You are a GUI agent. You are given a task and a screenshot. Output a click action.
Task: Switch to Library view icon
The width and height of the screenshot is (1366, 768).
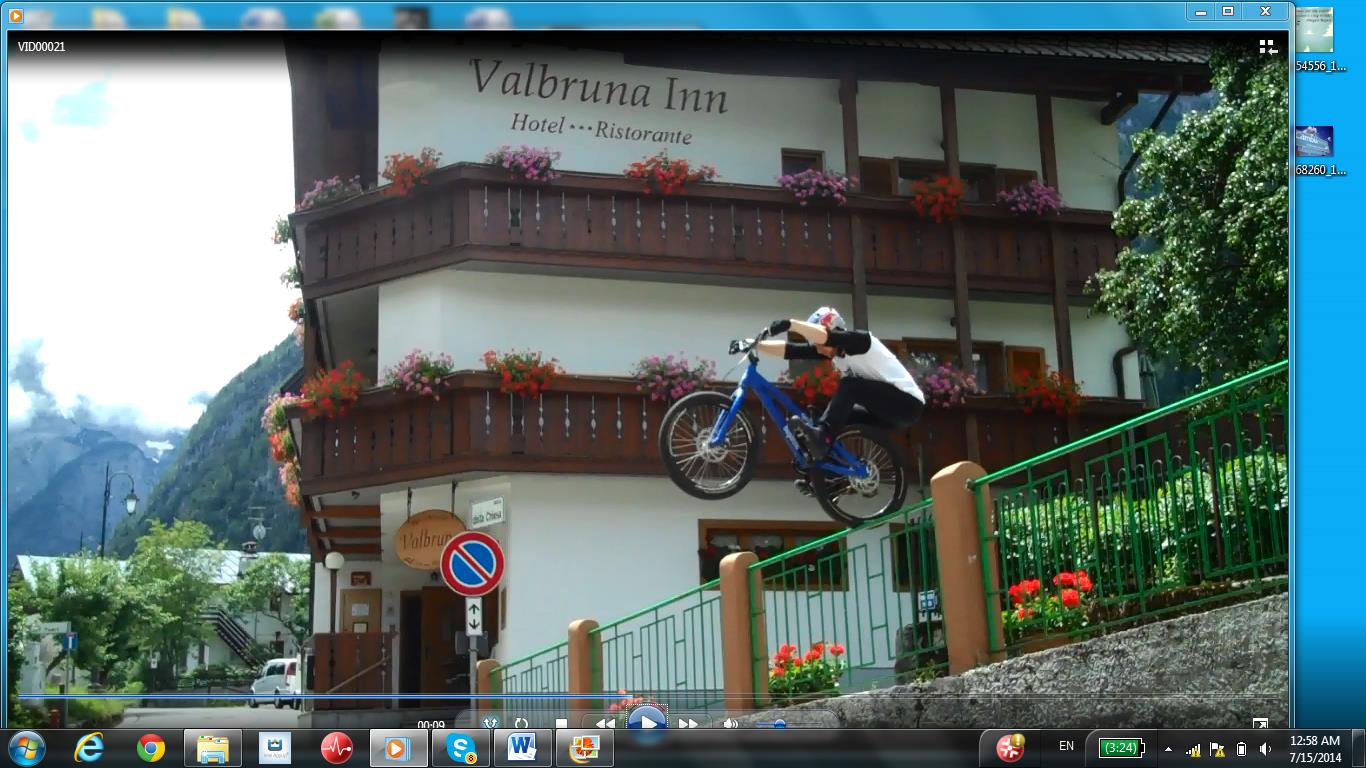(x=1268, y=47)
